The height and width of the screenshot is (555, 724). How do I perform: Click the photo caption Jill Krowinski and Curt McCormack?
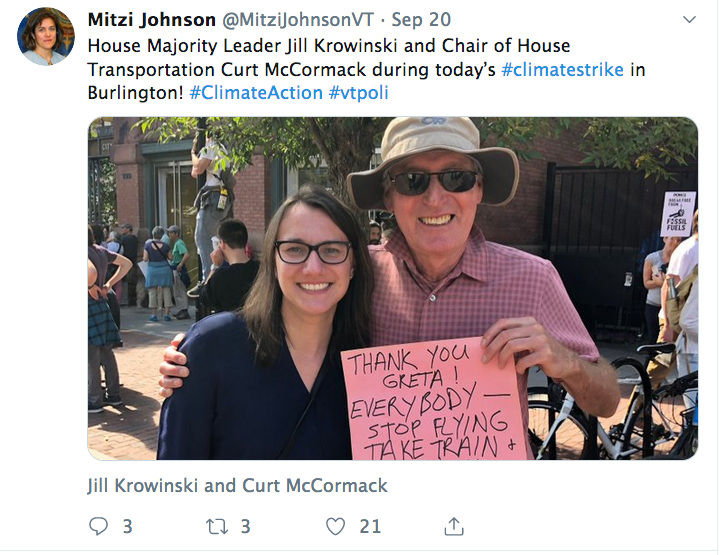click(x=237, y=486)
